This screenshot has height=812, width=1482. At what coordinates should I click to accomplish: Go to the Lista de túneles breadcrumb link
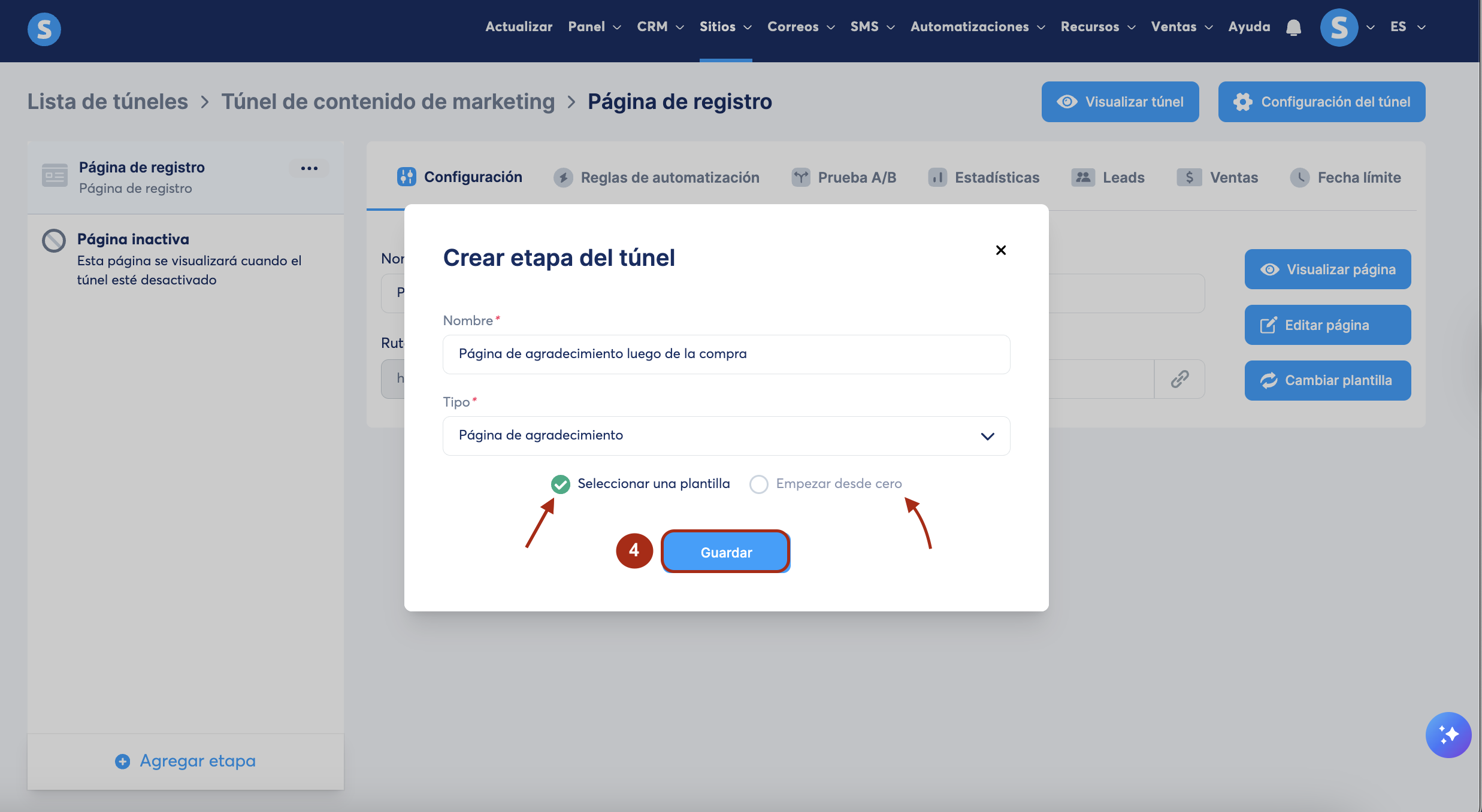pos(108,102)
